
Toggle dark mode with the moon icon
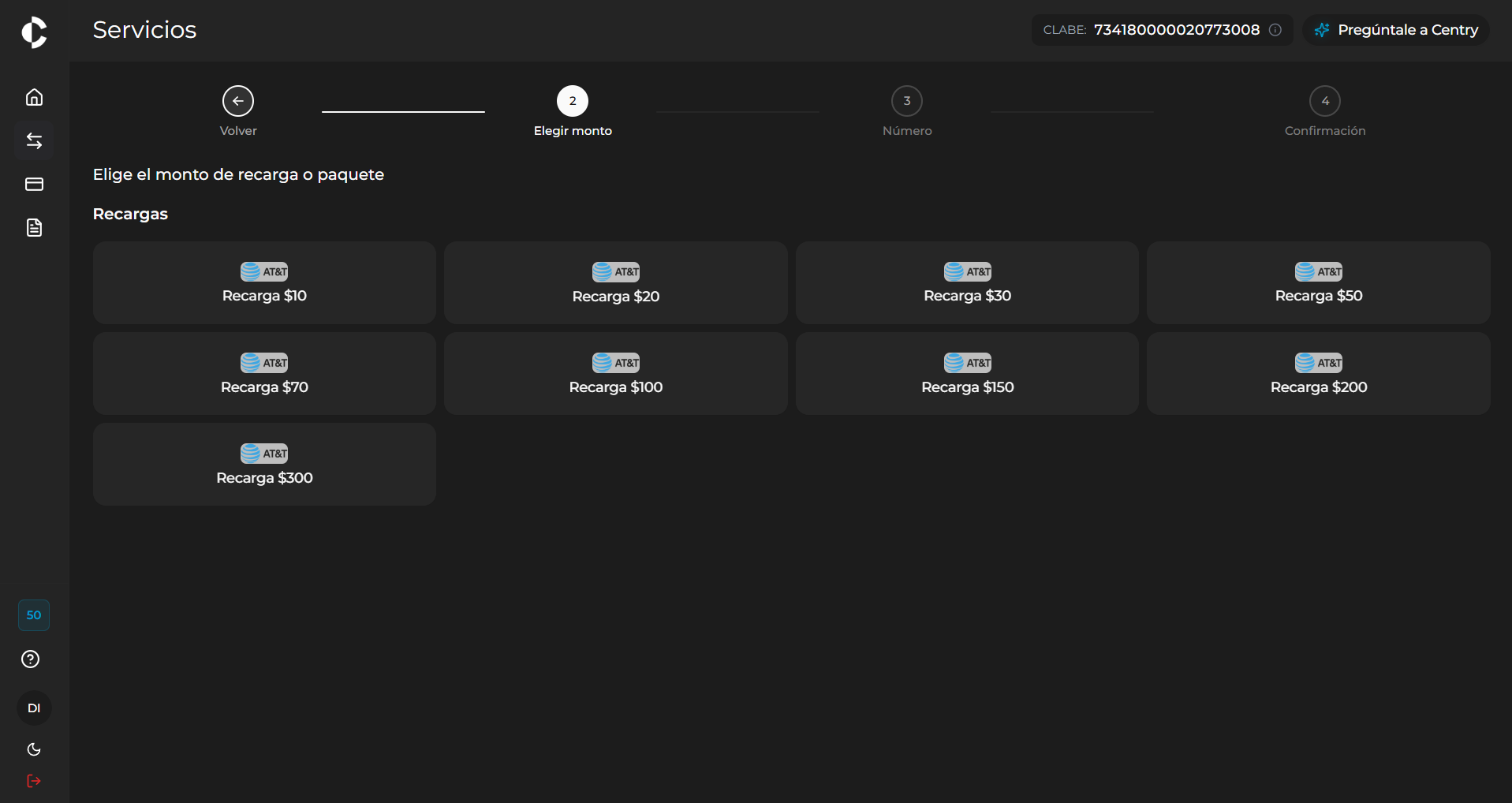coord(34,749)
